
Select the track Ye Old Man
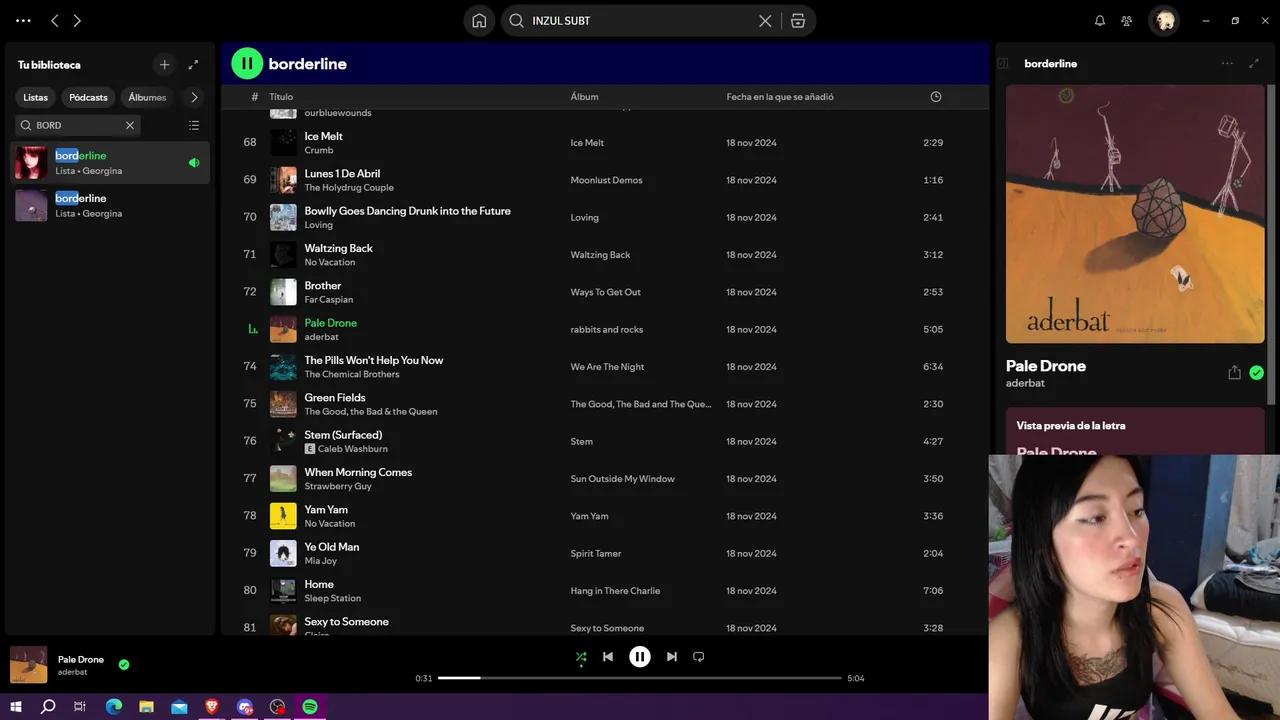point(331,547)
